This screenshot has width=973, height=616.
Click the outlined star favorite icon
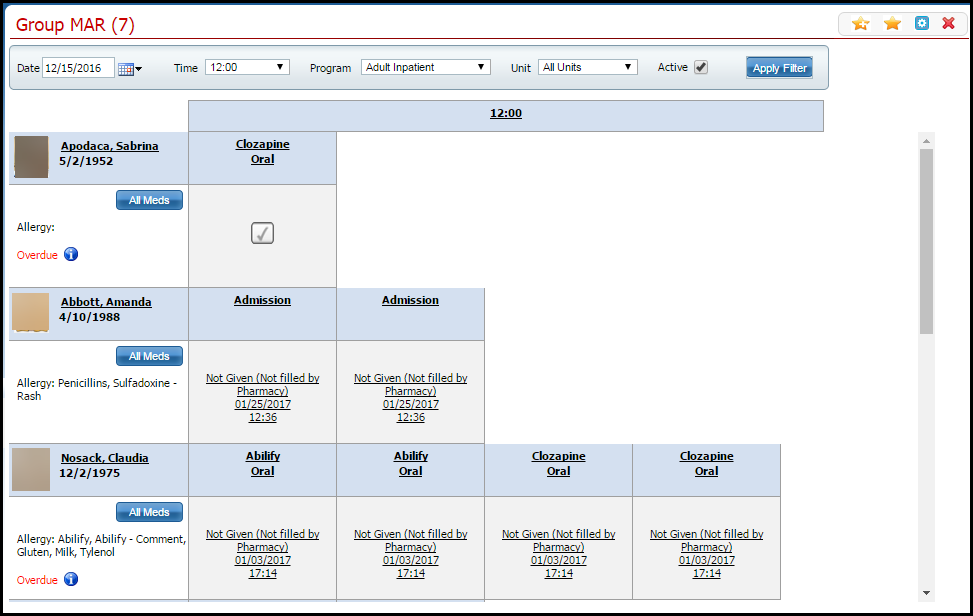(x=861, y=23)
